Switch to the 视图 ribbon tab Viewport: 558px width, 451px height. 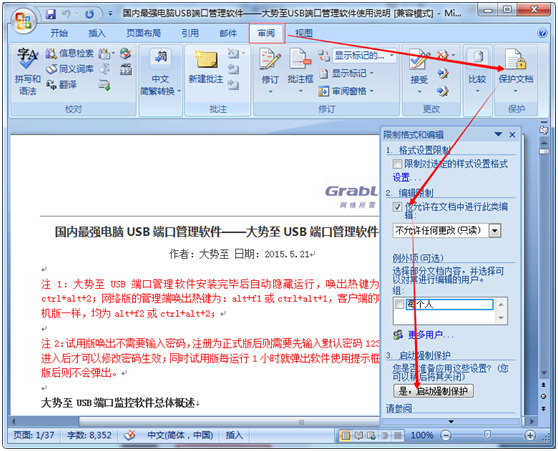tap(304, 33)
